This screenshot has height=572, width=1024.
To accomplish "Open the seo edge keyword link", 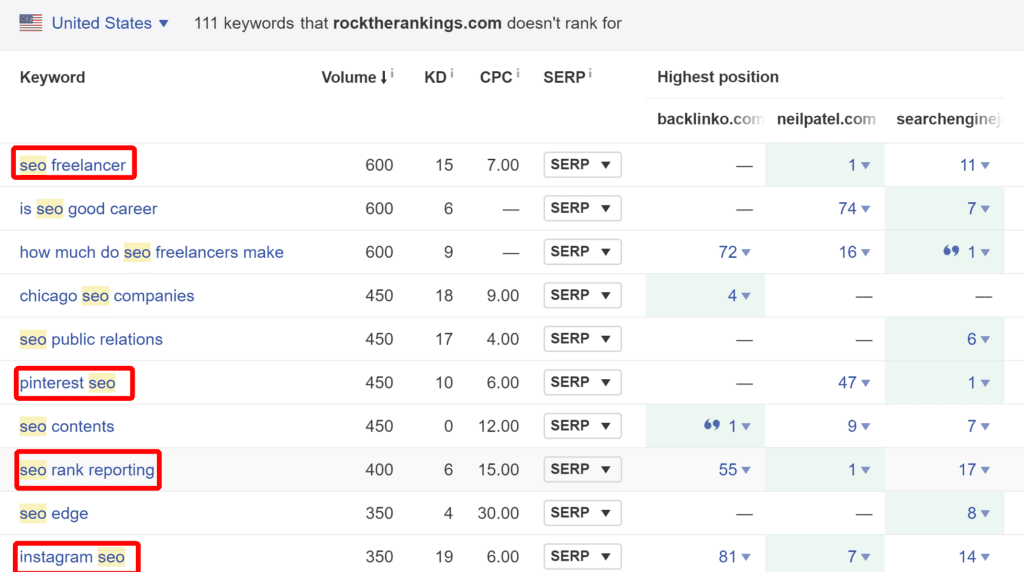I will click(x=54, y=513).
